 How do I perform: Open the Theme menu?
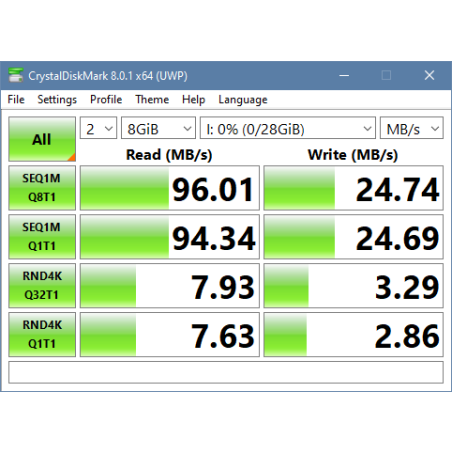(152, 99)
